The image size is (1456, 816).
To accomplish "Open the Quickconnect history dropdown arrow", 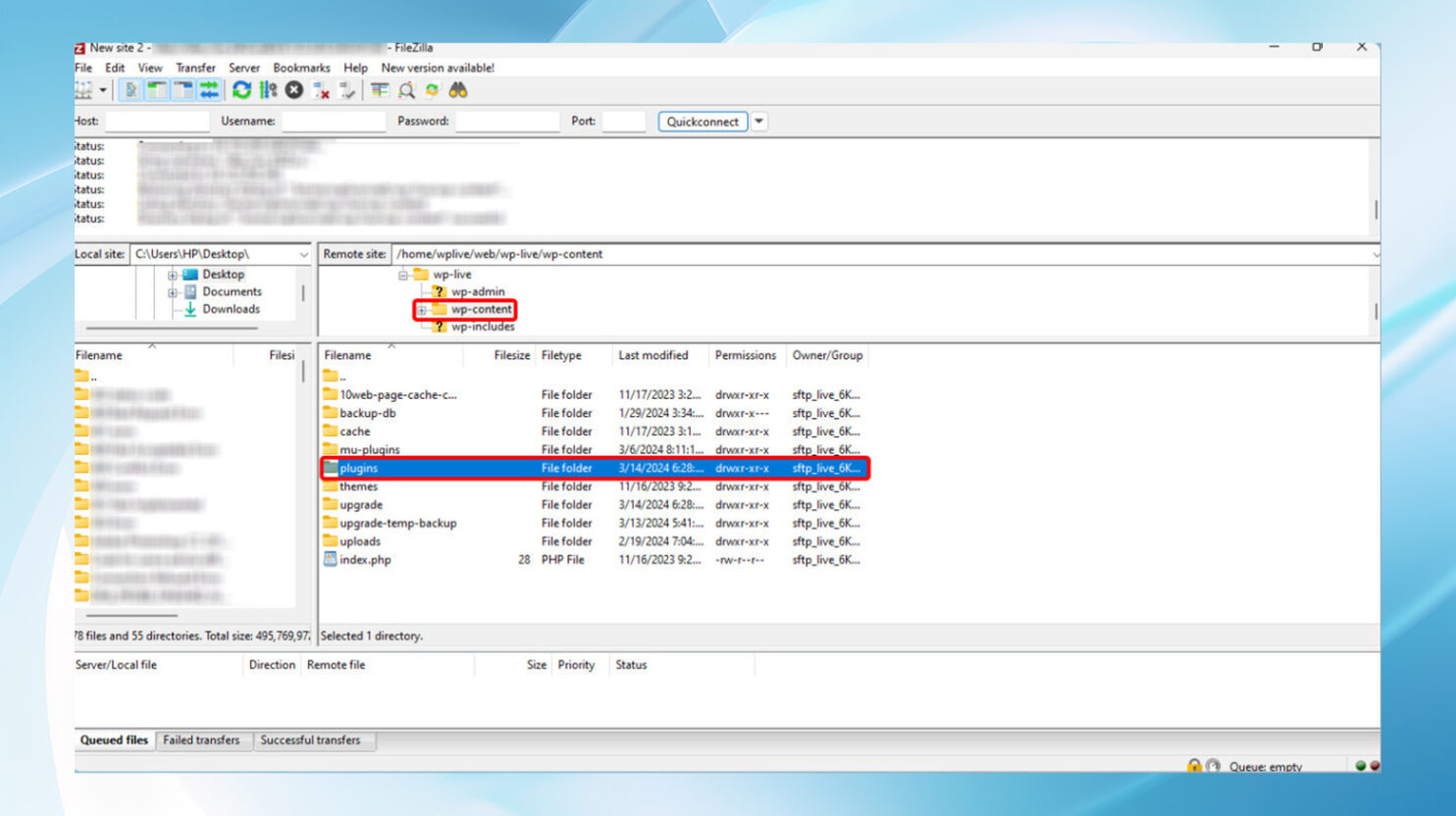I will coord(759,122).
